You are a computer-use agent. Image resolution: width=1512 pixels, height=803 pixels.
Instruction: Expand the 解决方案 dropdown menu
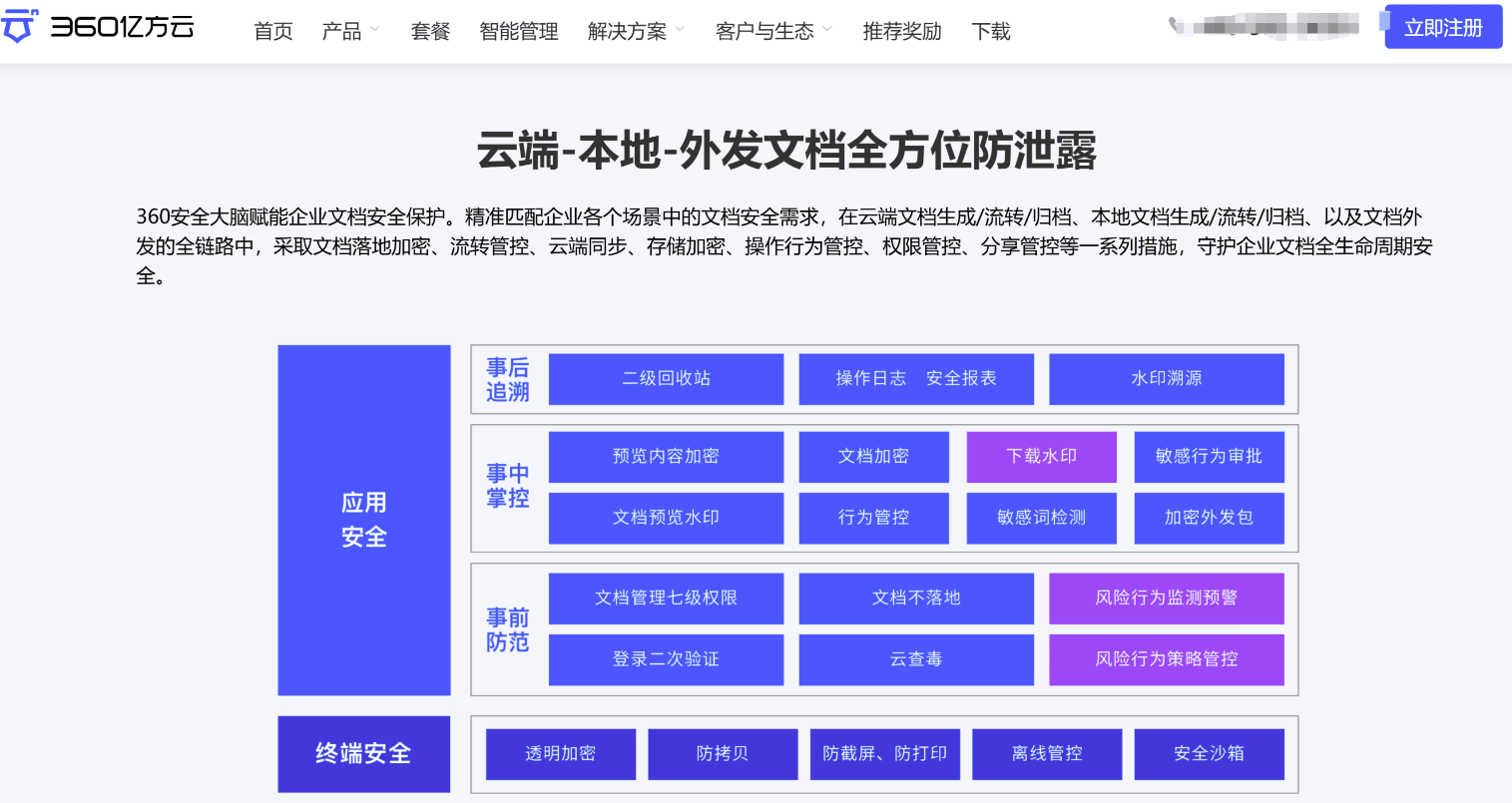636,31
